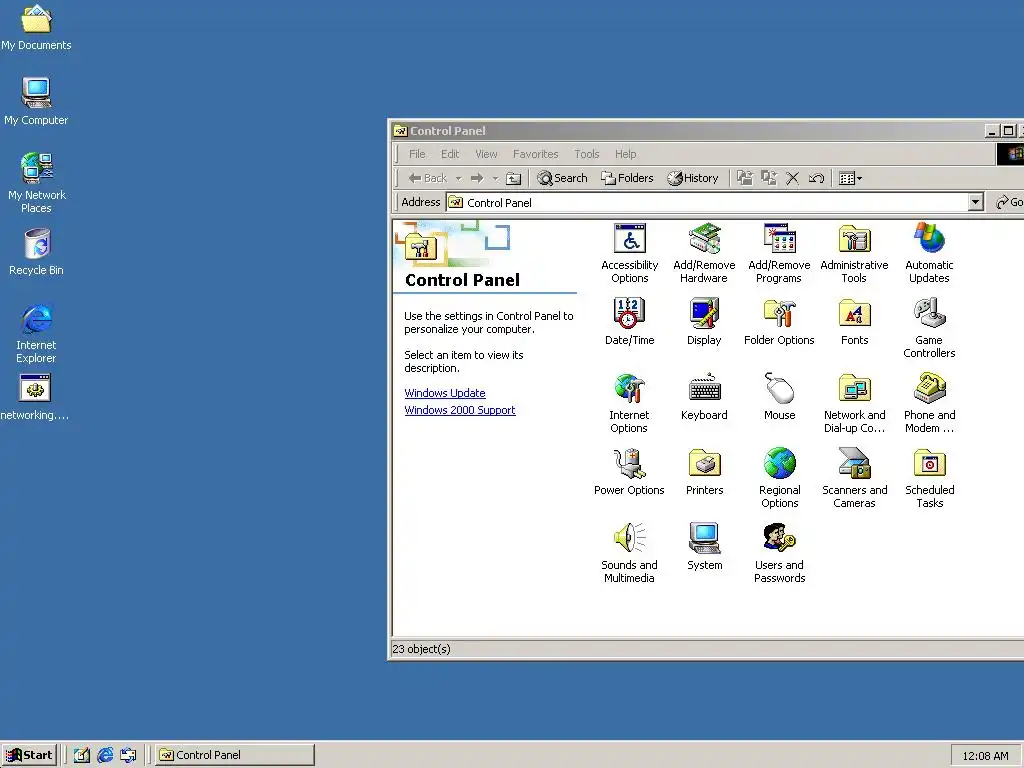The height and width of the screenshot is (768, 1024).
Task: Open the Edit menu
Action: click(x=450, y=154)
